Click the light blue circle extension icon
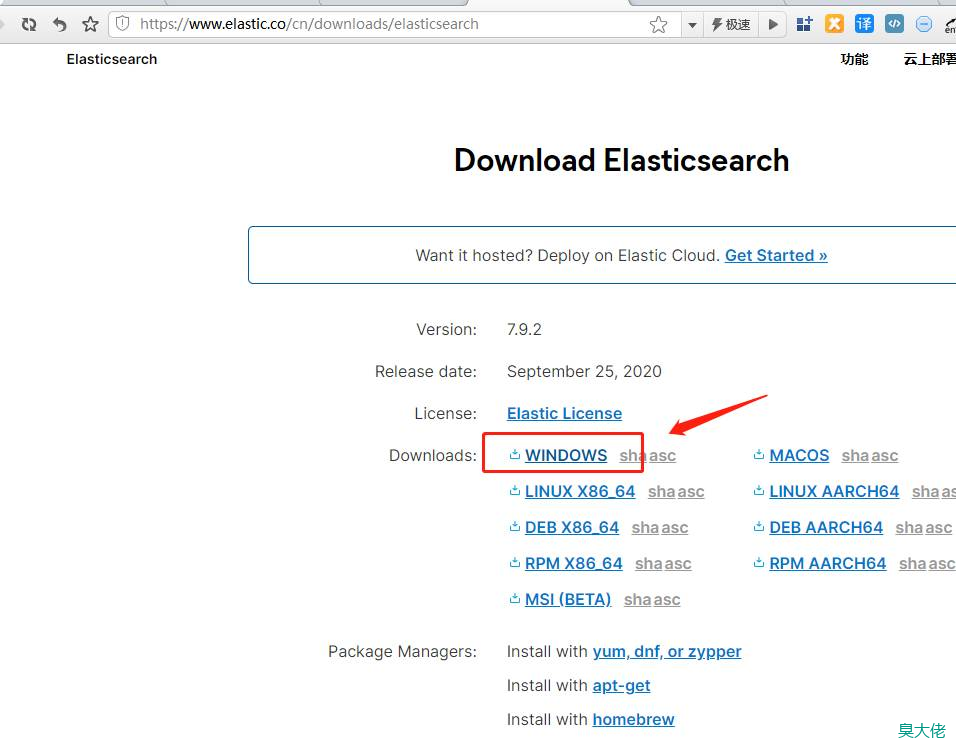This screenshot has height=749, width=956. tap(924, 24)
